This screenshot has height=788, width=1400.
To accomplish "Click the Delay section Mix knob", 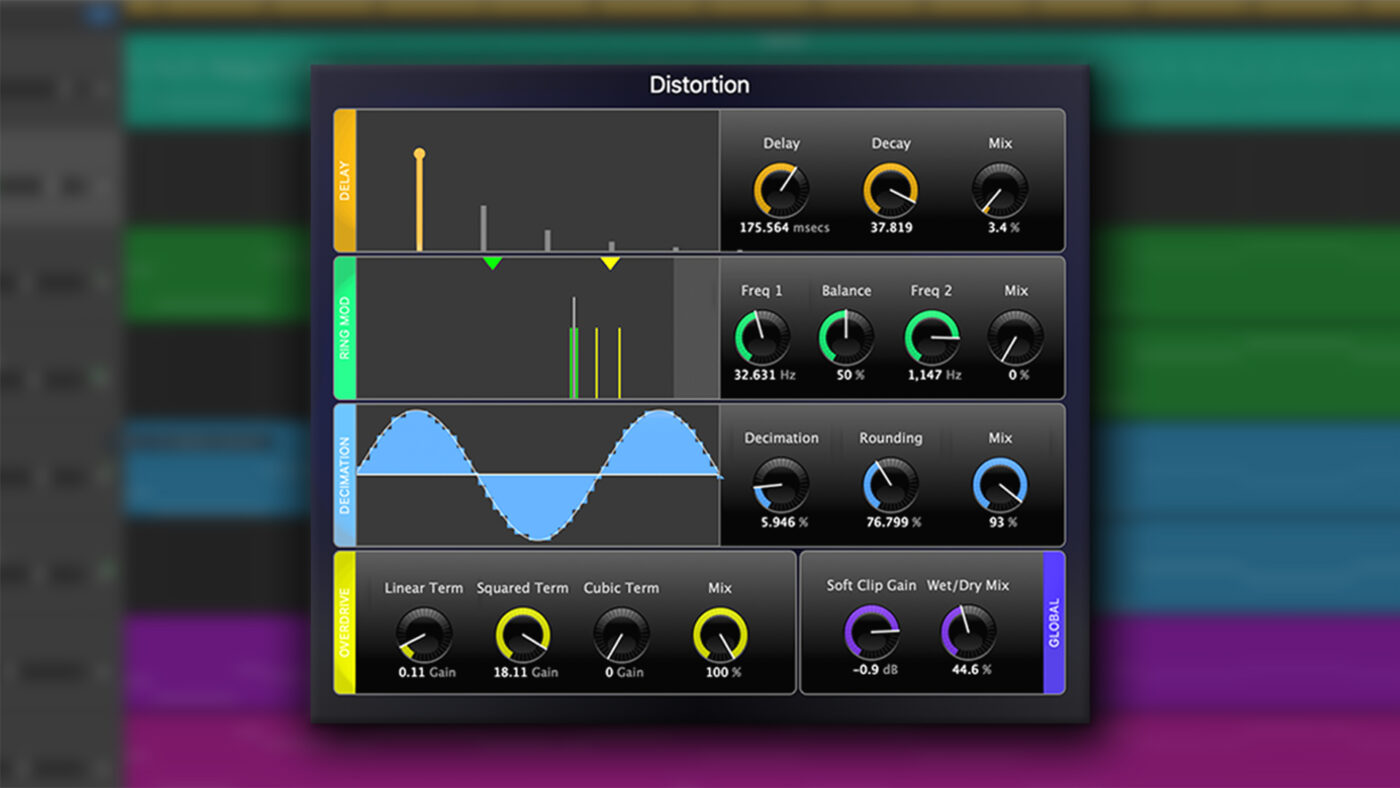I will (x=1000, y=190).
